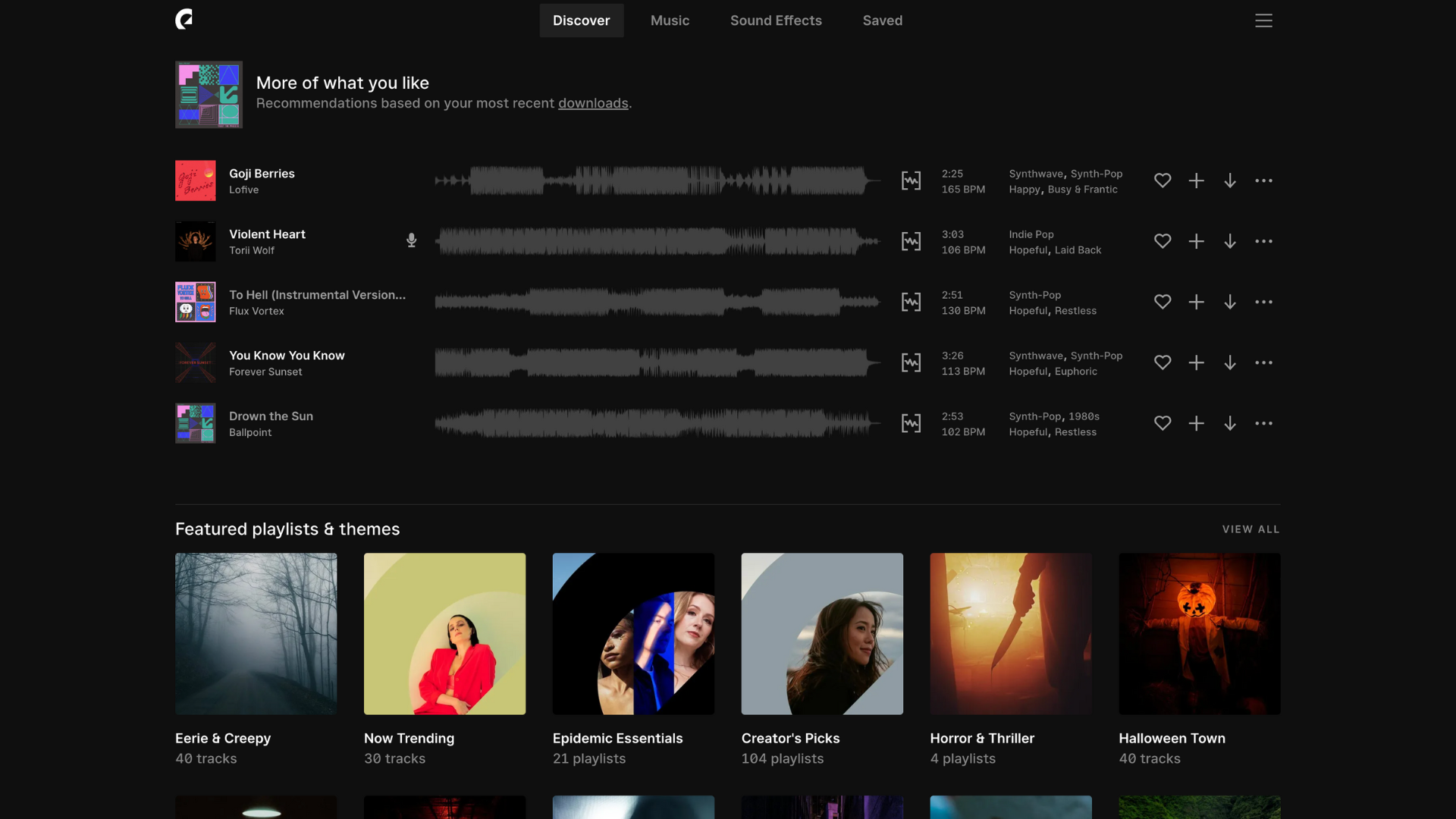This screenshot has height=819, width=1456.
Task: Download the Drown the Sun track
Action: 1230,423
